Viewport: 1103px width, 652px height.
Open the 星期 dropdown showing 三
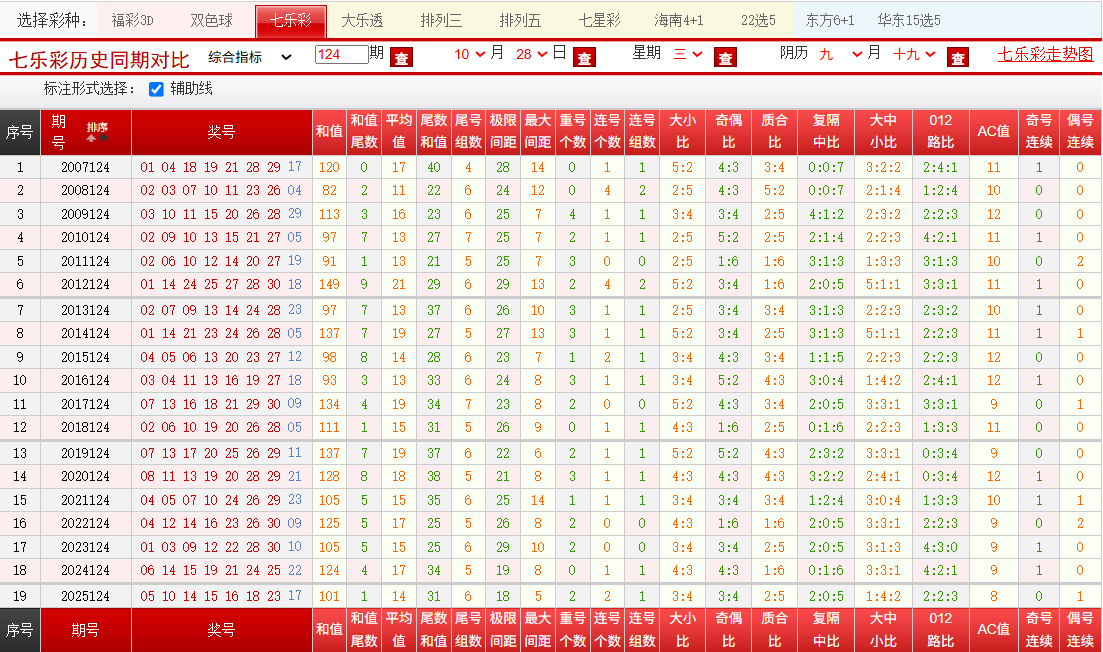(x=688, y=54)
